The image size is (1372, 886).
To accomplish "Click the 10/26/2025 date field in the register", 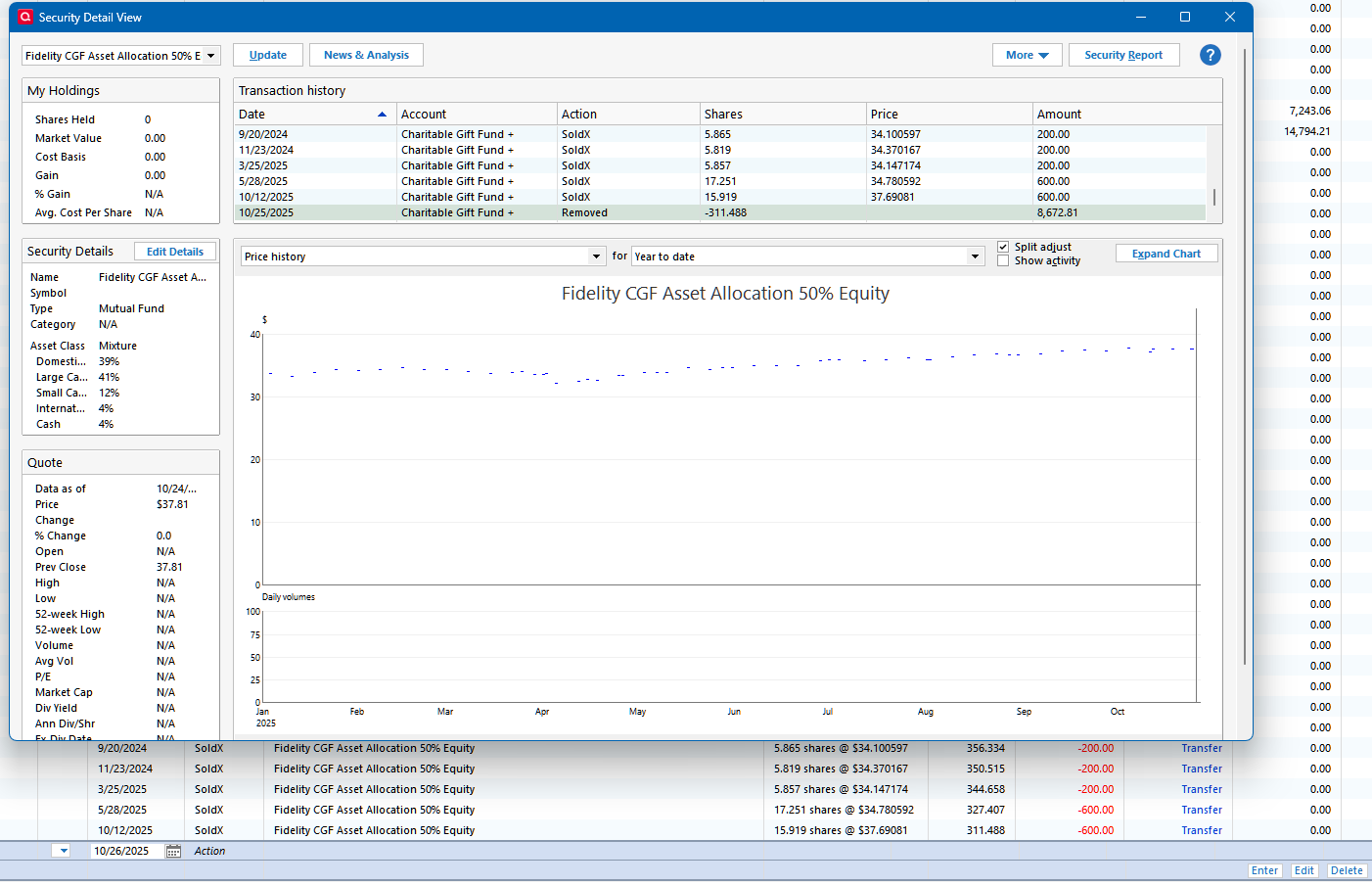I will tap(127, 851).
